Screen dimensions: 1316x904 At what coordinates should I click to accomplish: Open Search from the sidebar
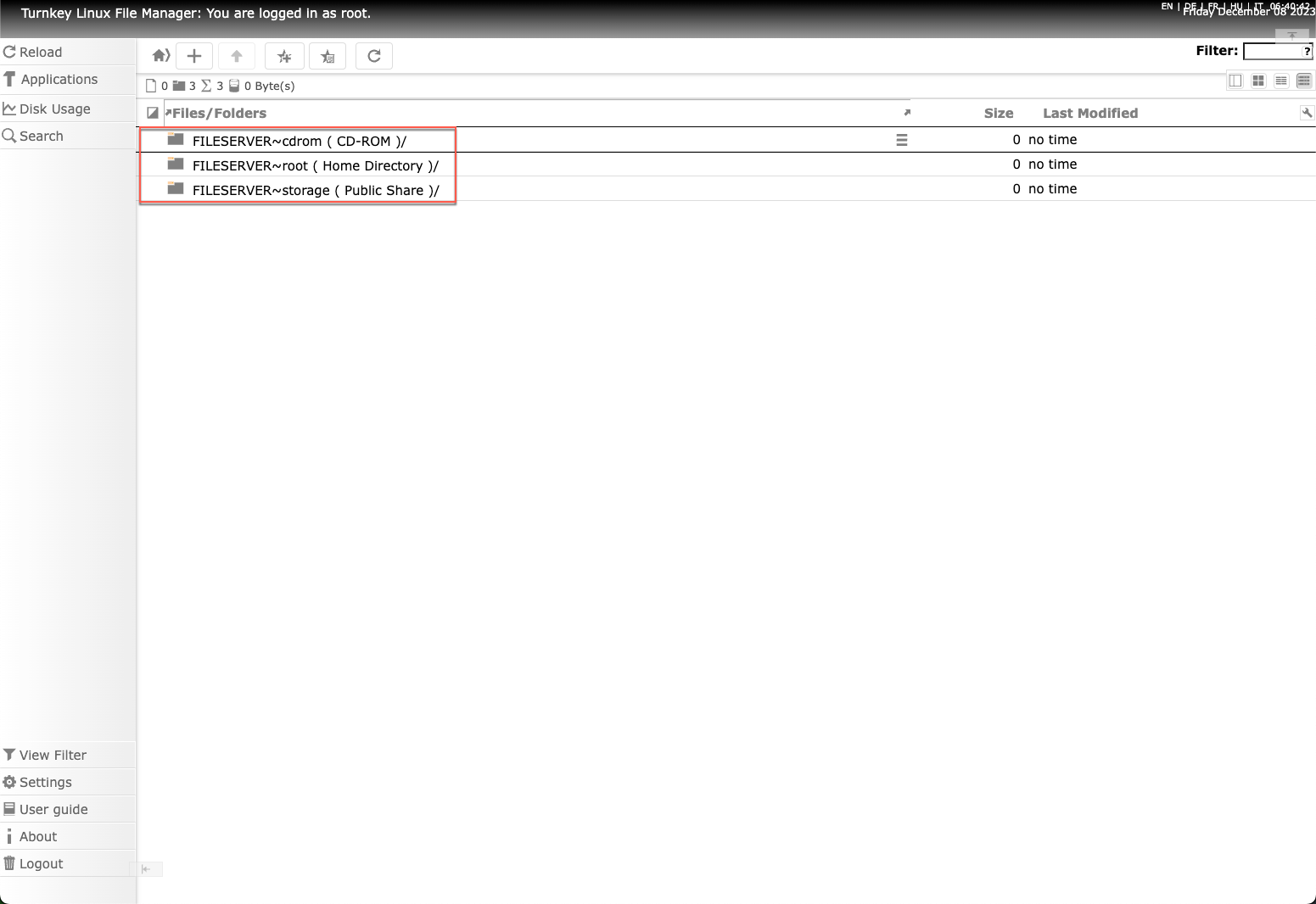pos(41,136)
